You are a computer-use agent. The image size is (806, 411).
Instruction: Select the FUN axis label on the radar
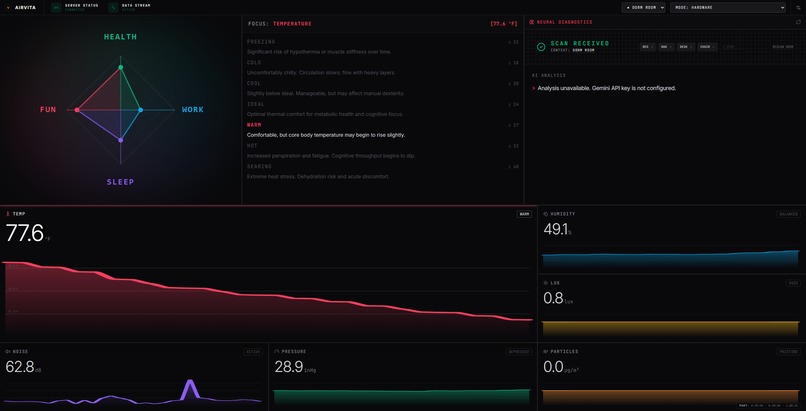(x=48, y=109)
